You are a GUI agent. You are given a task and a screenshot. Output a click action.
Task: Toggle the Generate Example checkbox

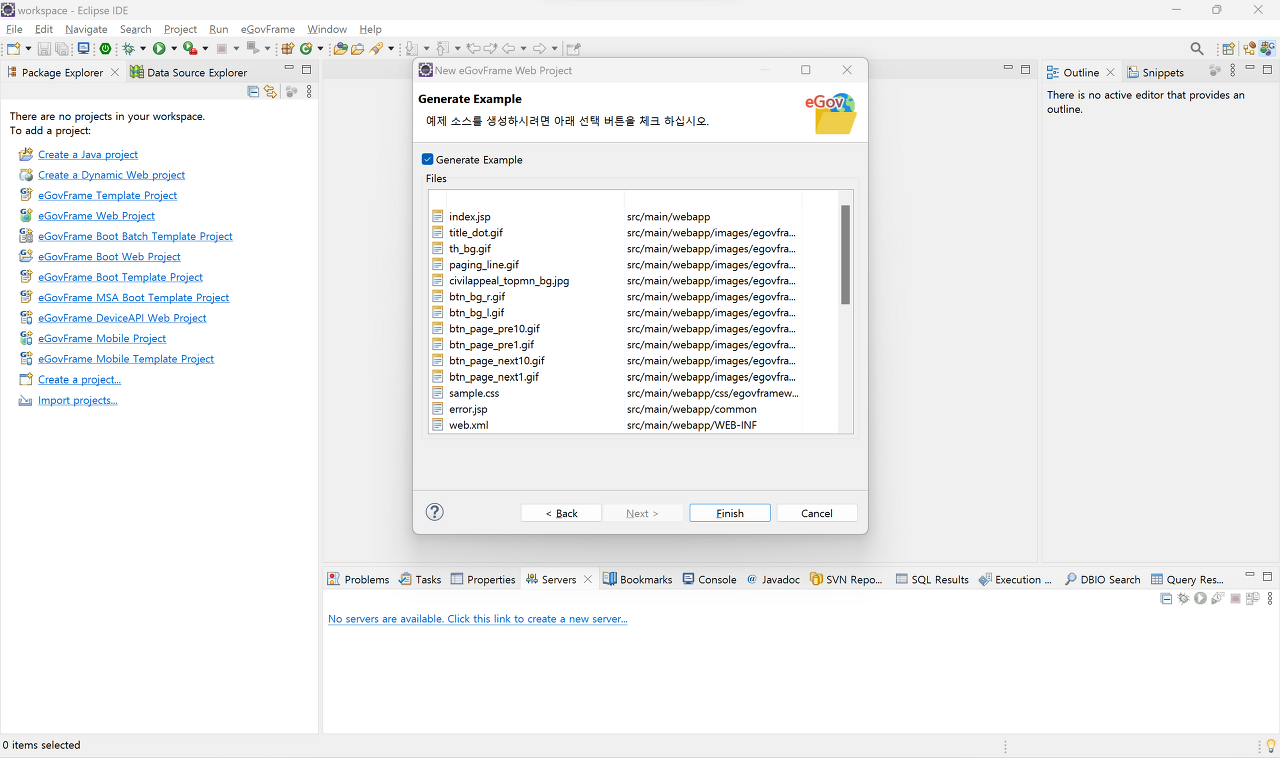(x=428, y=160)
